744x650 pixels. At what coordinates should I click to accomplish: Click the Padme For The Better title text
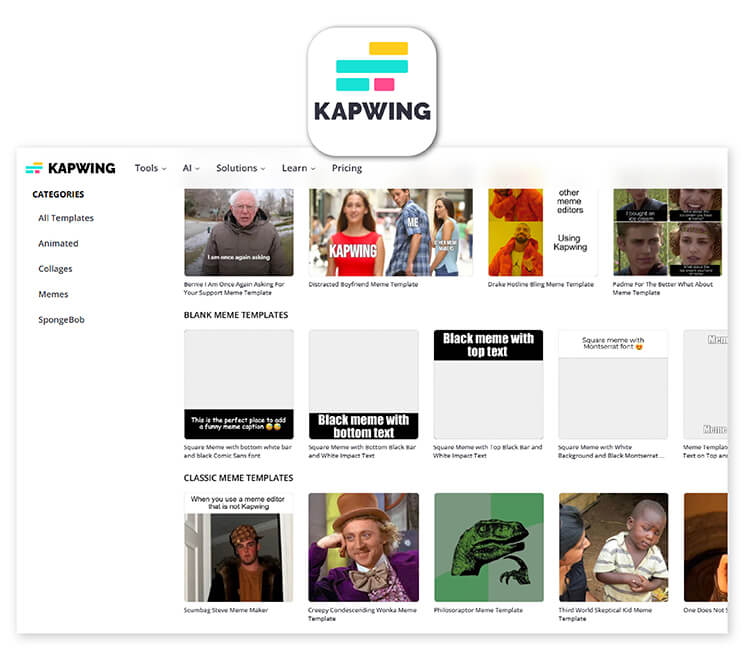[663, 288]
